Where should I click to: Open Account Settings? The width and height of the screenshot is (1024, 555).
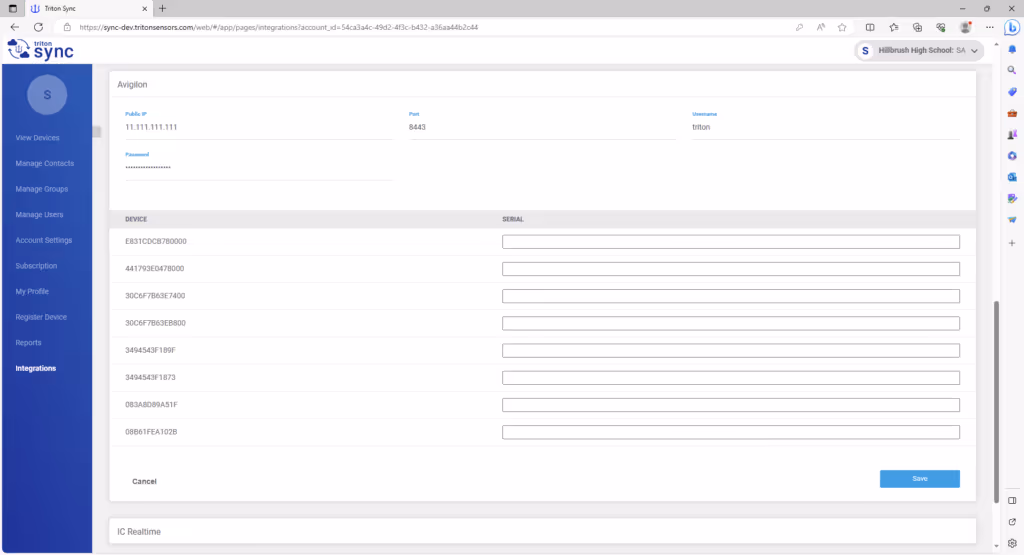pyautogui.click(x=44, y=240)
